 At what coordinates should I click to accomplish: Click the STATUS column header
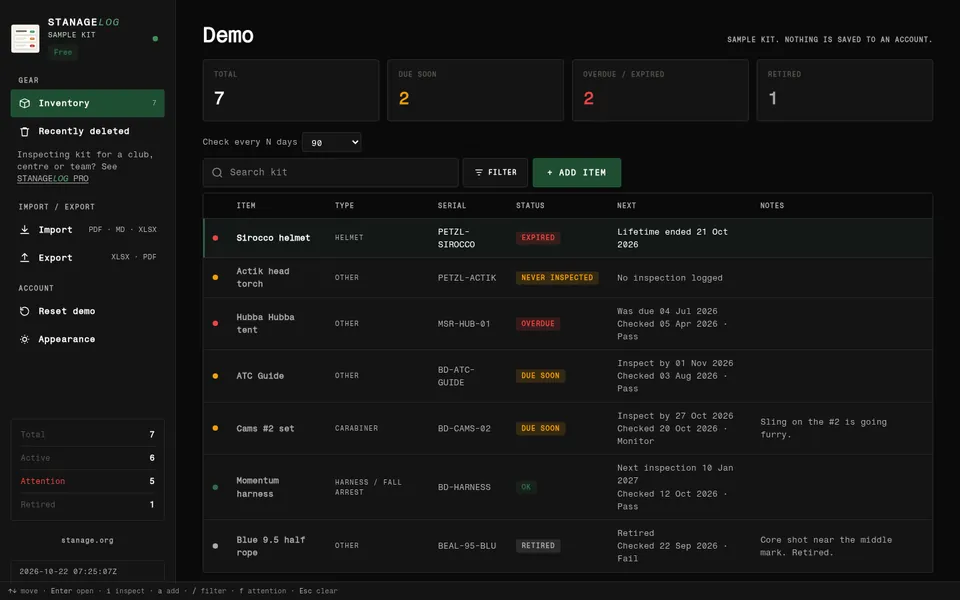530,206
